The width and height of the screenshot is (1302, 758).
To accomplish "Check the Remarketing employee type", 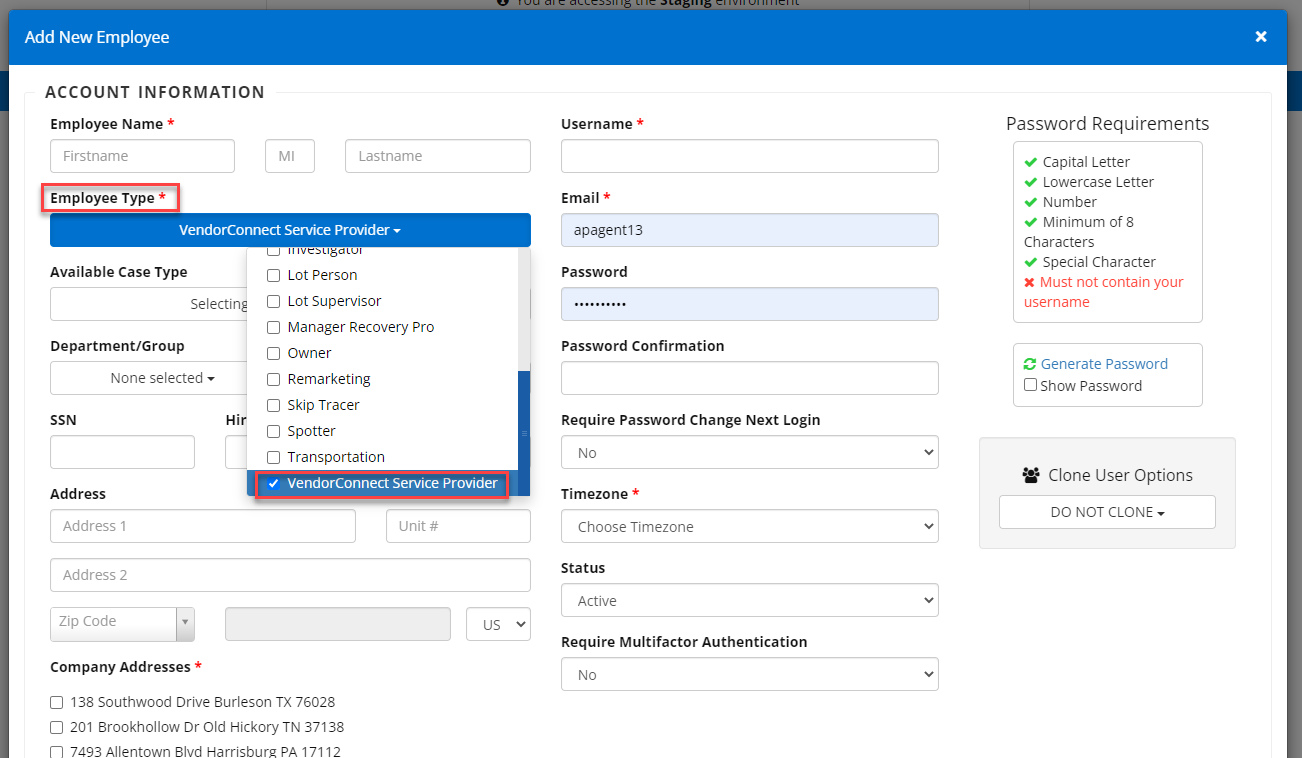I will coord(274,379).
